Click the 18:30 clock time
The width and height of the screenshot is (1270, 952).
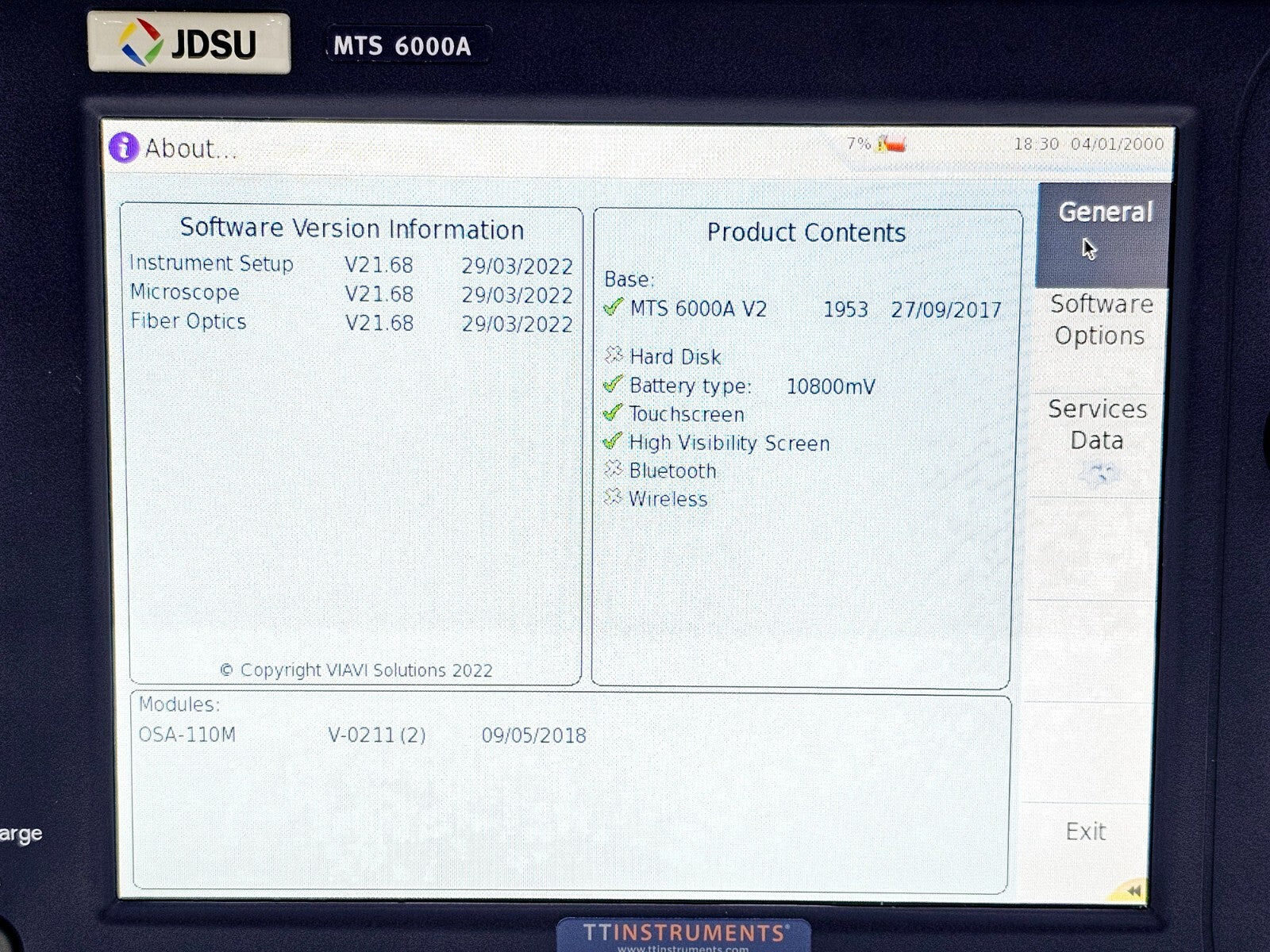[x=1036, y=144]
